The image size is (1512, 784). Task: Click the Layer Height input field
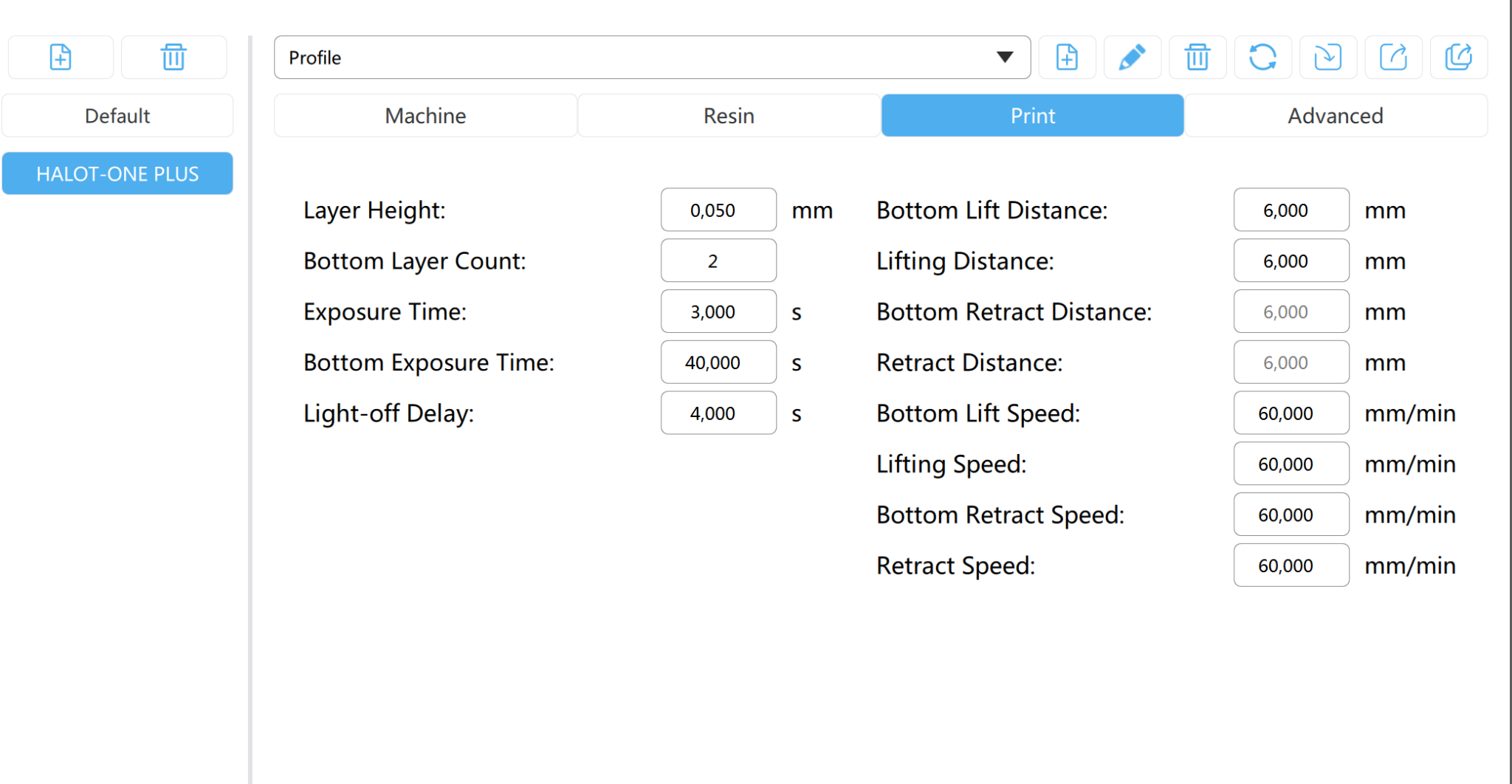[718, 210]
